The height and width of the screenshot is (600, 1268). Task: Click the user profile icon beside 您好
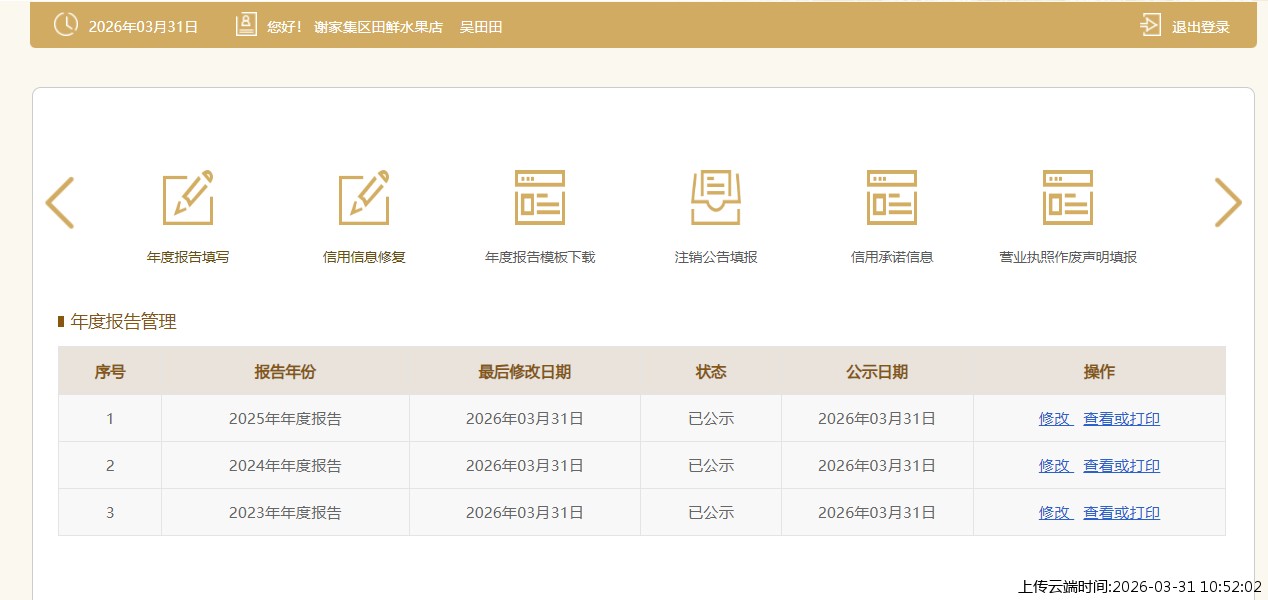click(246, 26)
